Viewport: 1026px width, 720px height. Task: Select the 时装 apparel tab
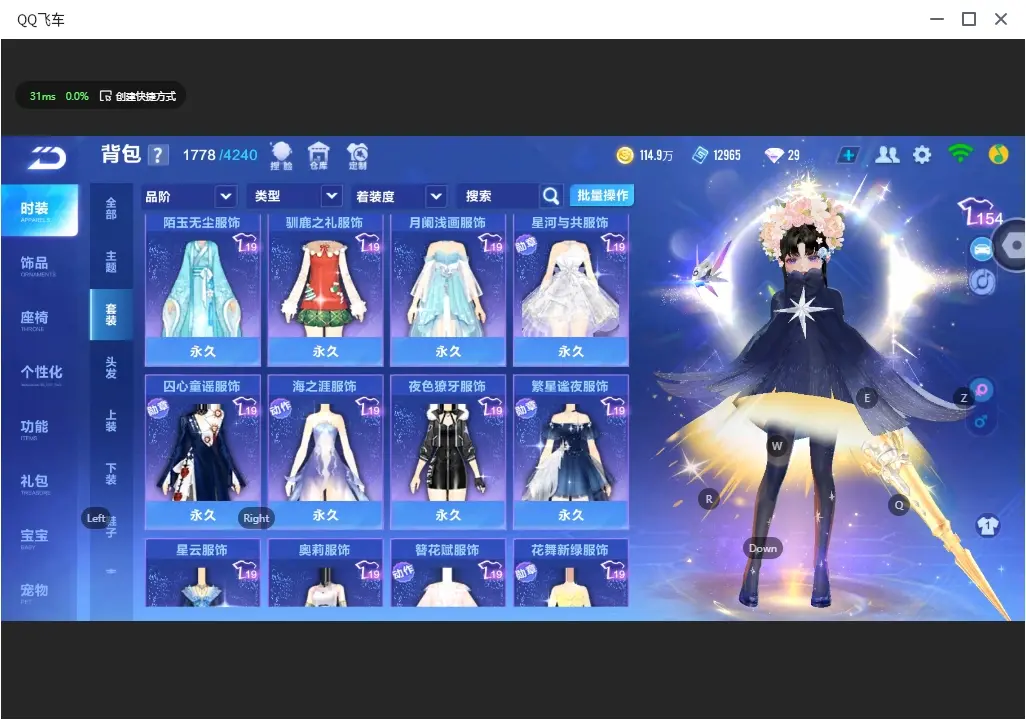(39, 210)
